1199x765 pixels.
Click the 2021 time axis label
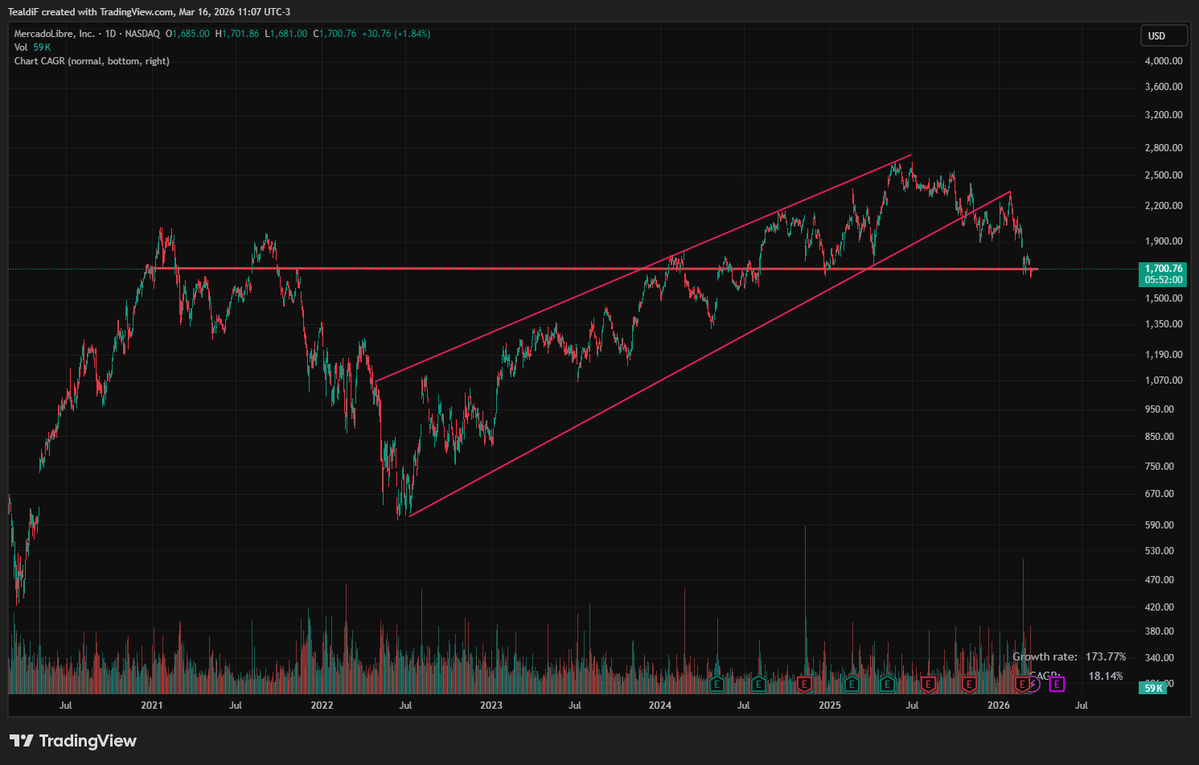click(x=152, y=705)
